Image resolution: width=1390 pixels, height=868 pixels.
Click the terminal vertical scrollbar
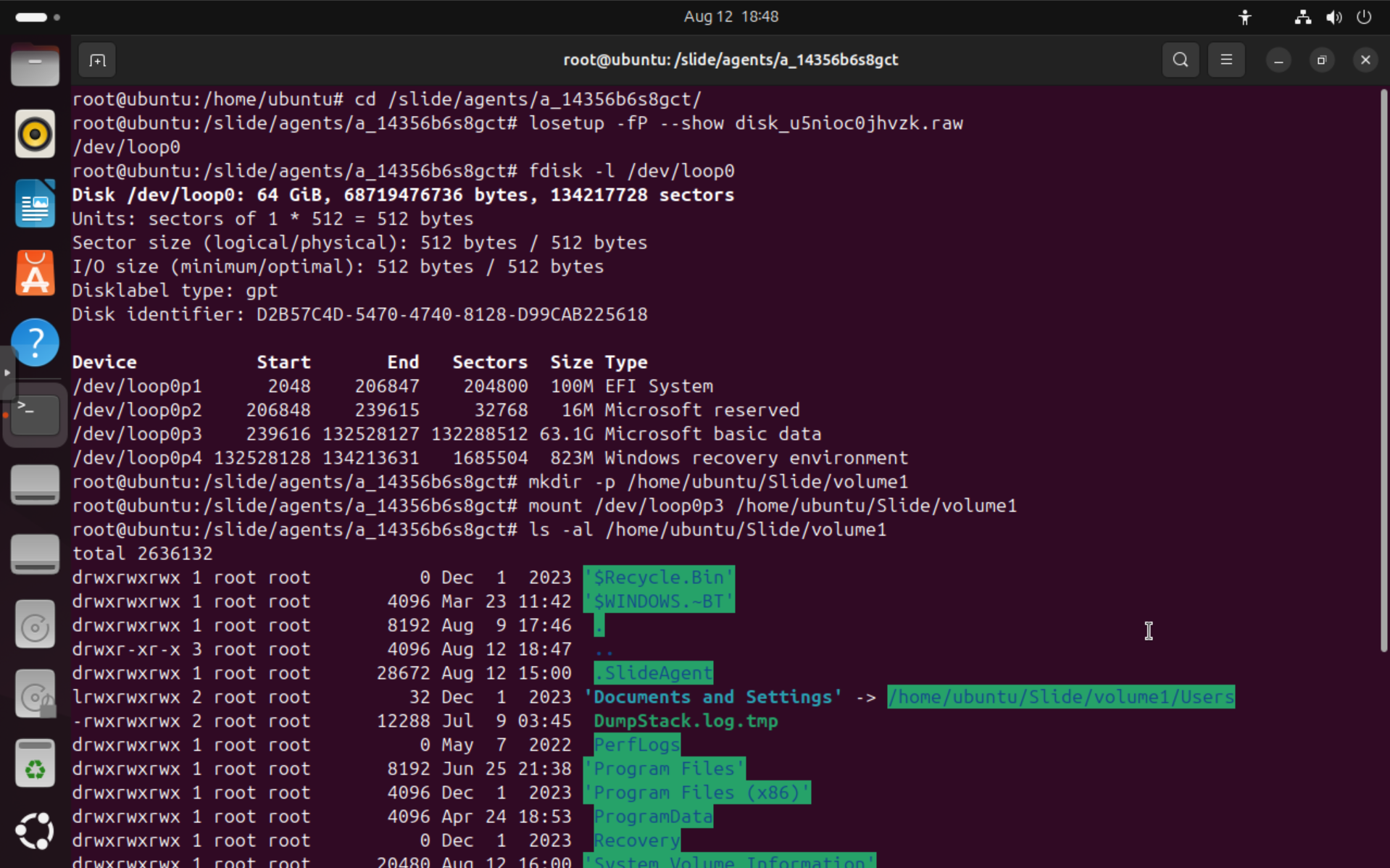click(1383, 370)
